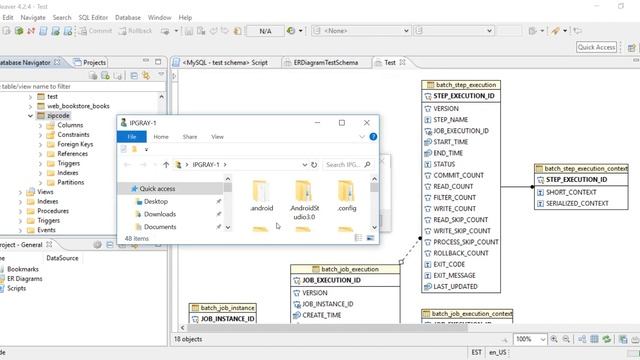640x360 pixels.
Task: Open the Help menu
Action: click(185, 18)
